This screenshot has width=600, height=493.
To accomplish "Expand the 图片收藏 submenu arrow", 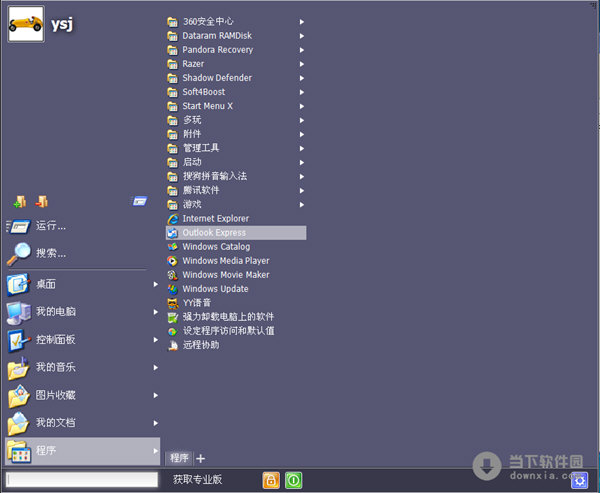I will point(155,395).
